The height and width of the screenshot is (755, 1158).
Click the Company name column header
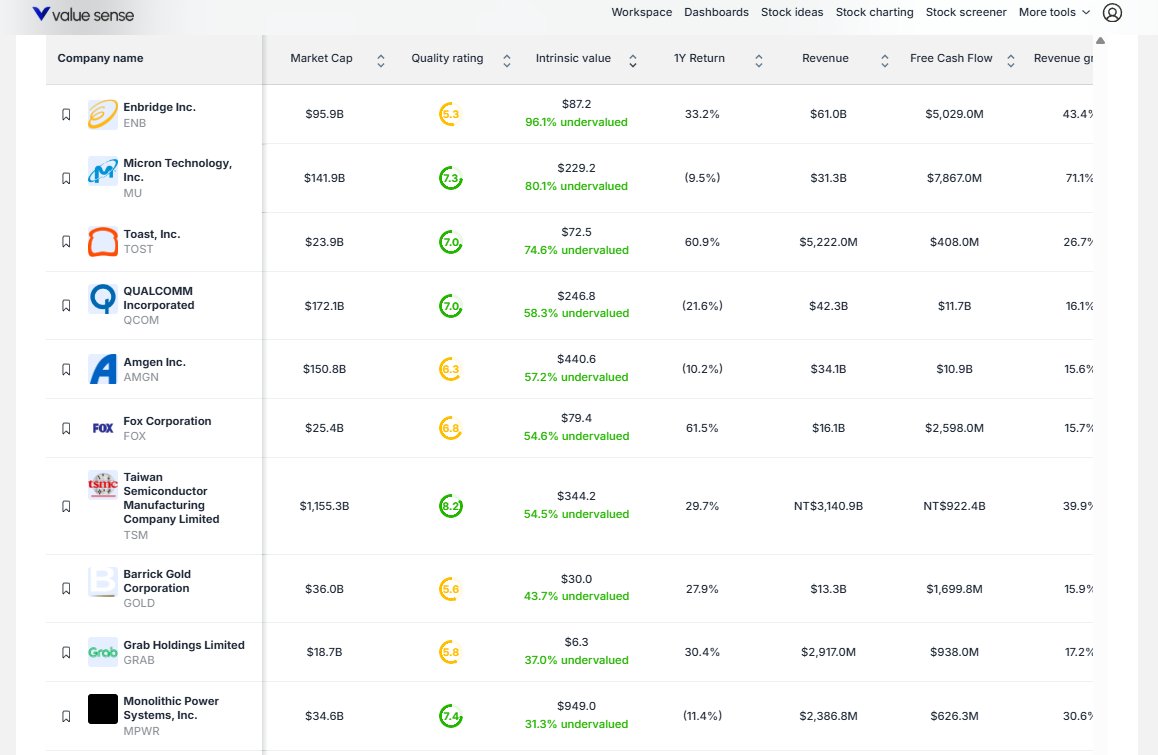(x=100, y=58)
